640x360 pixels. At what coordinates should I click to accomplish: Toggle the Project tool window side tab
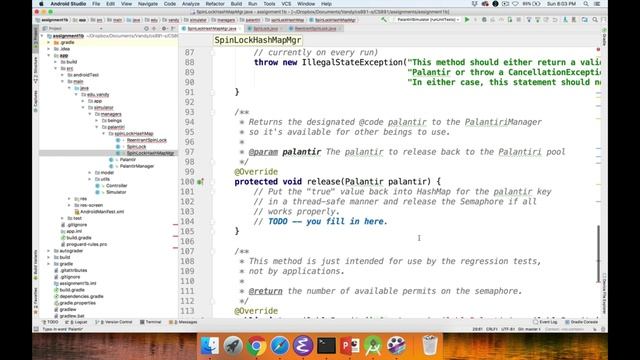[36, 38]
